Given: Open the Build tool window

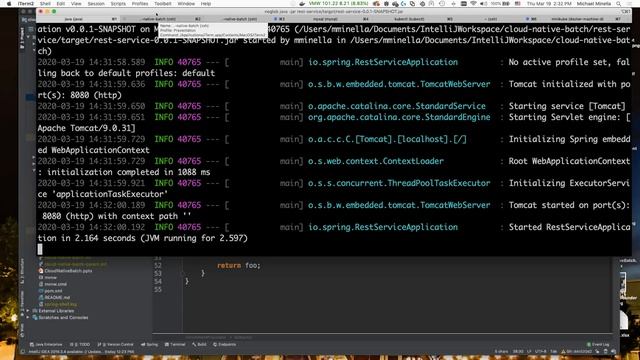Looking at the screenshot, I should click(200, 344).
